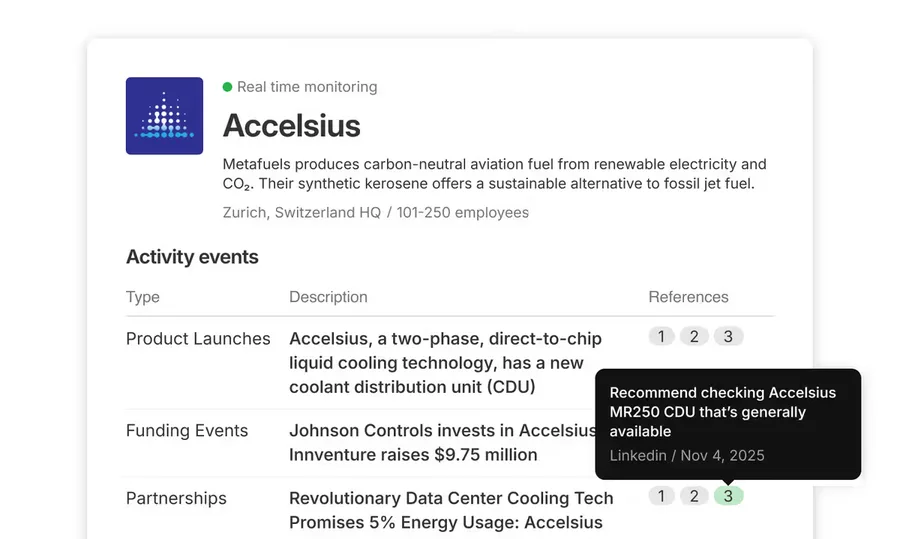Open reference 3 for Product Launches
The image size is (900, 539).
728,336
